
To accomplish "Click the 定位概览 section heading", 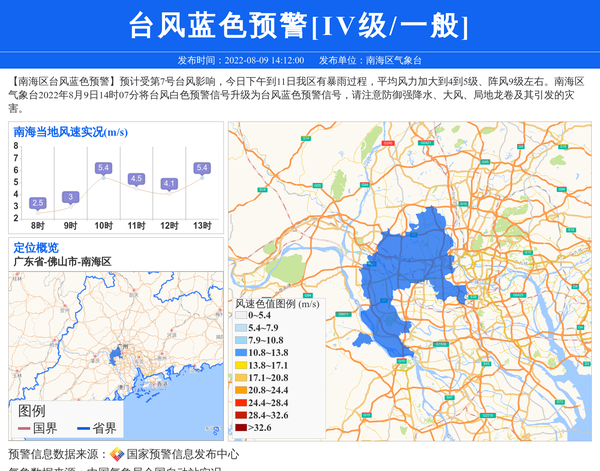I will (36, 247).
